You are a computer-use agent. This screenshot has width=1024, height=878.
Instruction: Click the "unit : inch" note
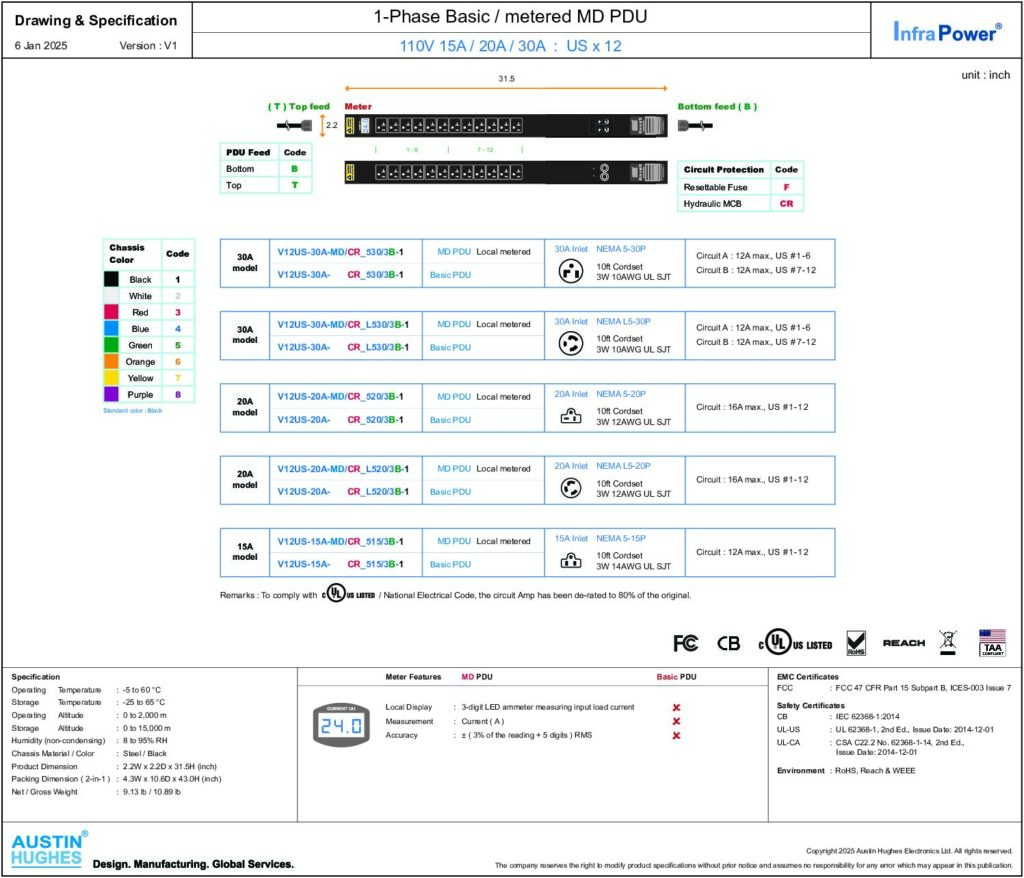(x=985, y=74)
